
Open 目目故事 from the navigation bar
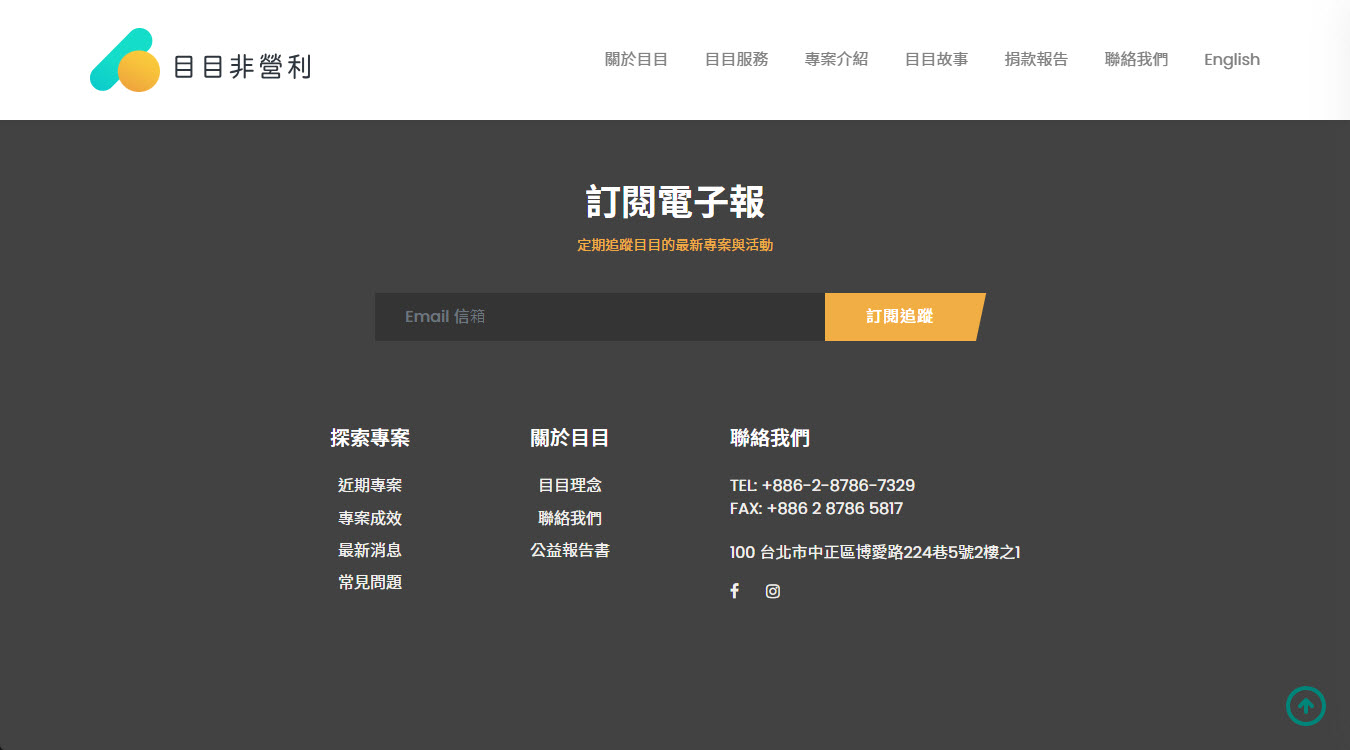point(936,60)
